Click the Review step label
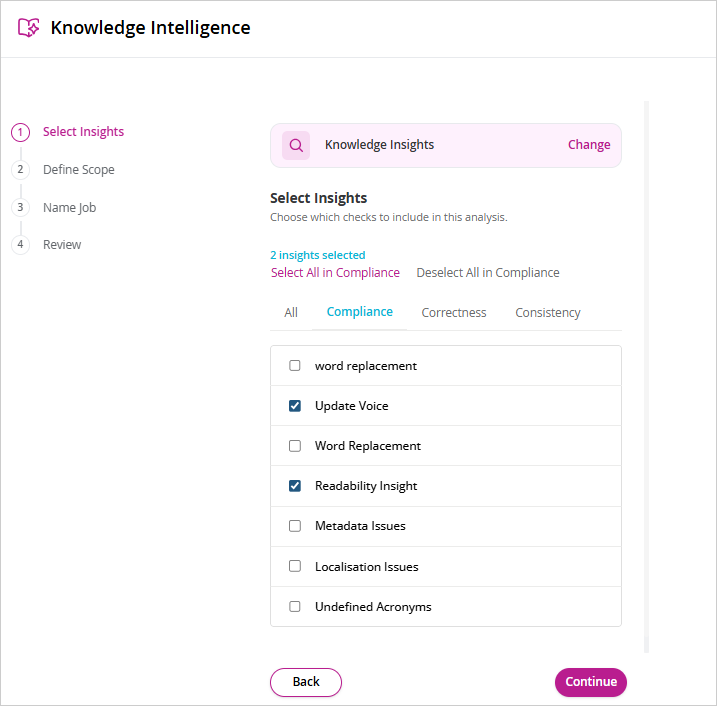The image size is (717, 706). click(x=62, y=245)
